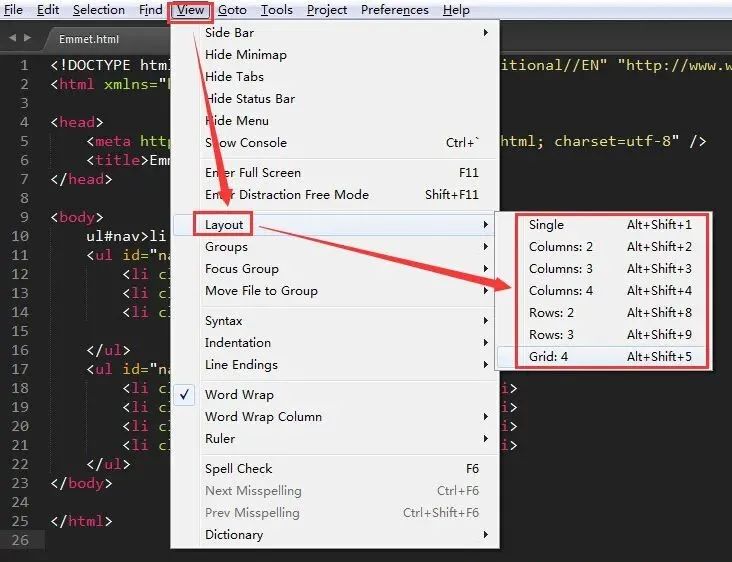The image size is (732, 562).
Task: Open the Help menu
Action: [456, 10]
